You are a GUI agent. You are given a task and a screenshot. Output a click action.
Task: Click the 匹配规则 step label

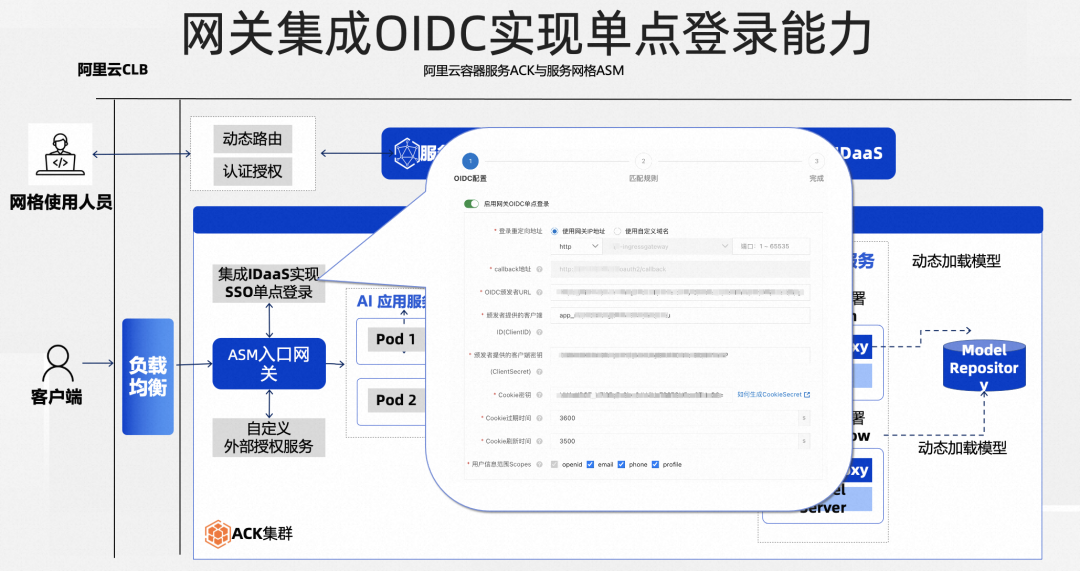[643, 178]
